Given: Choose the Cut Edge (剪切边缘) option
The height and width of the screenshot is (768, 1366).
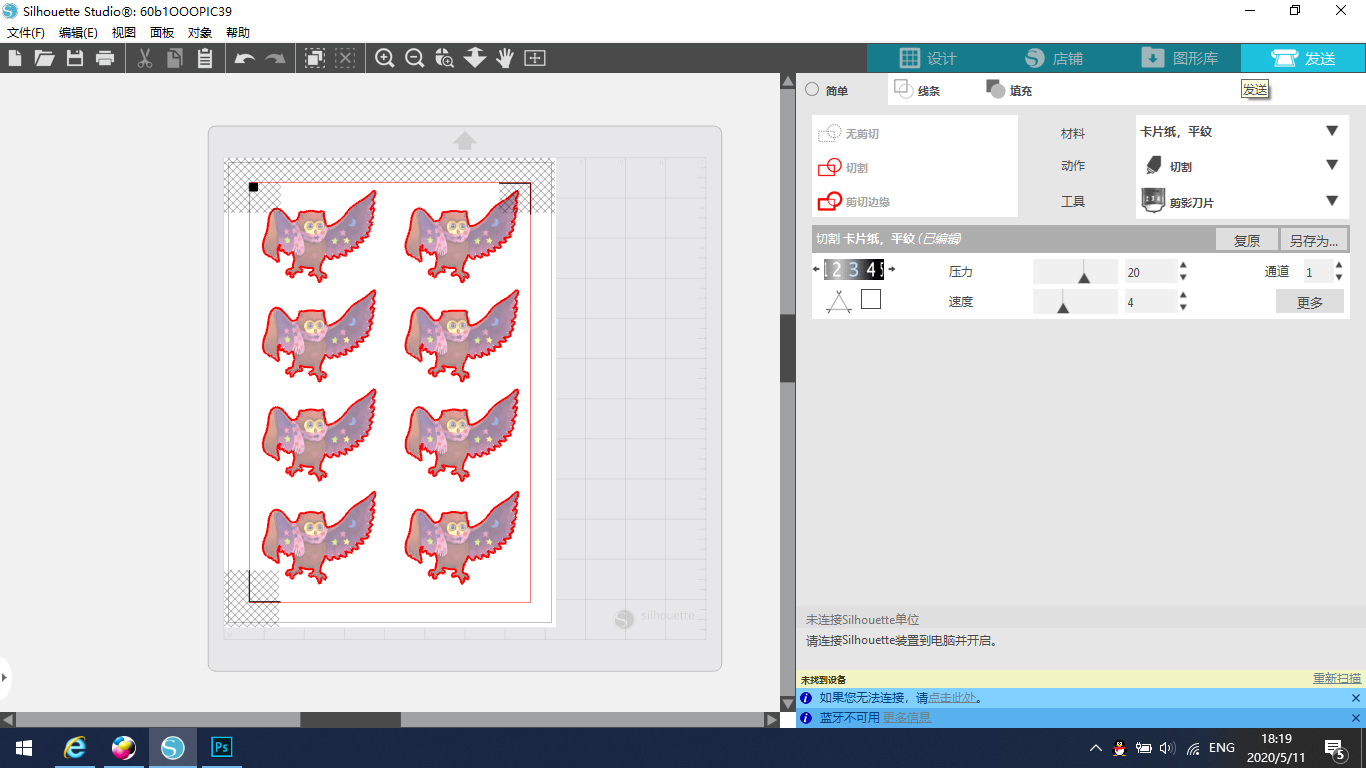Looking at the screenshot, I should click(854, 201).
